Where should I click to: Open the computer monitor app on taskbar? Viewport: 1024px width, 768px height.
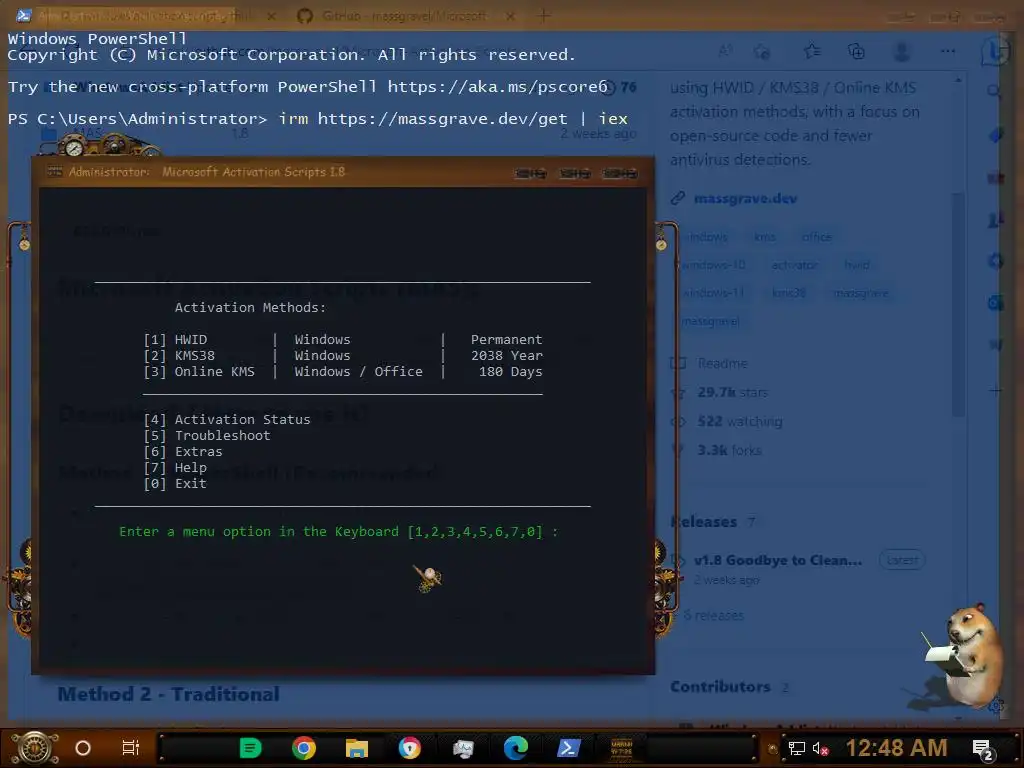[463, 748]
